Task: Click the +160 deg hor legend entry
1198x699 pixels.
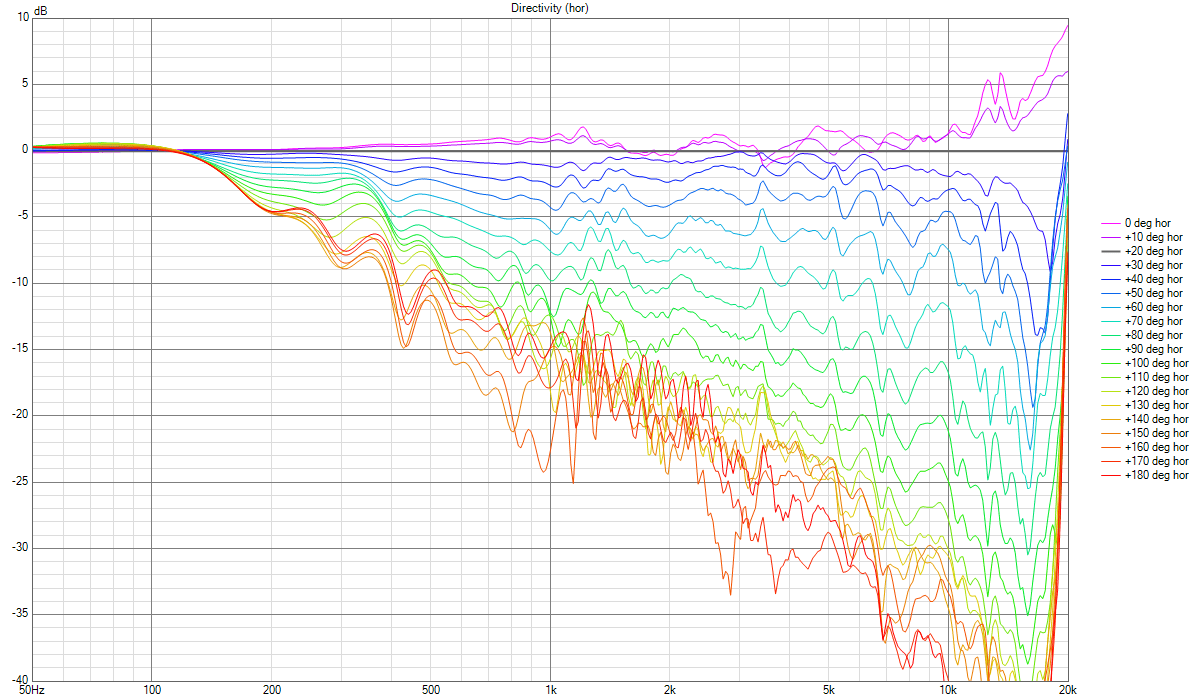Action: pos(1145,447)
